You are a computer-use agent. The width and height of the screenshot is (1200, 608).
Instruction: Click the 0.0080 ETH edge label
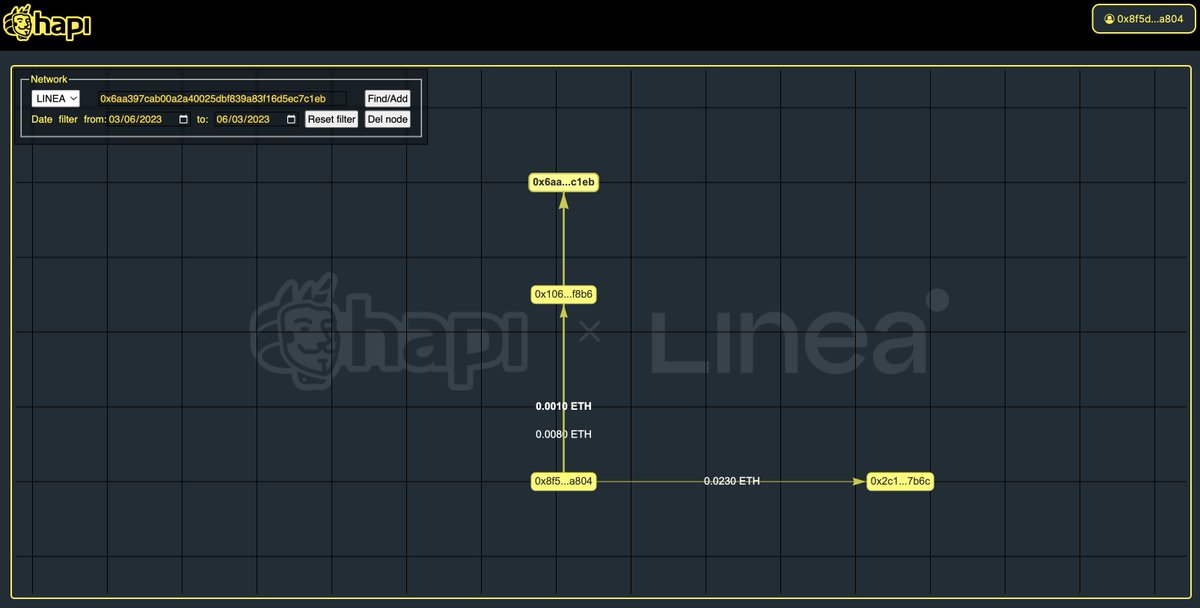click(x=564, y=435)
